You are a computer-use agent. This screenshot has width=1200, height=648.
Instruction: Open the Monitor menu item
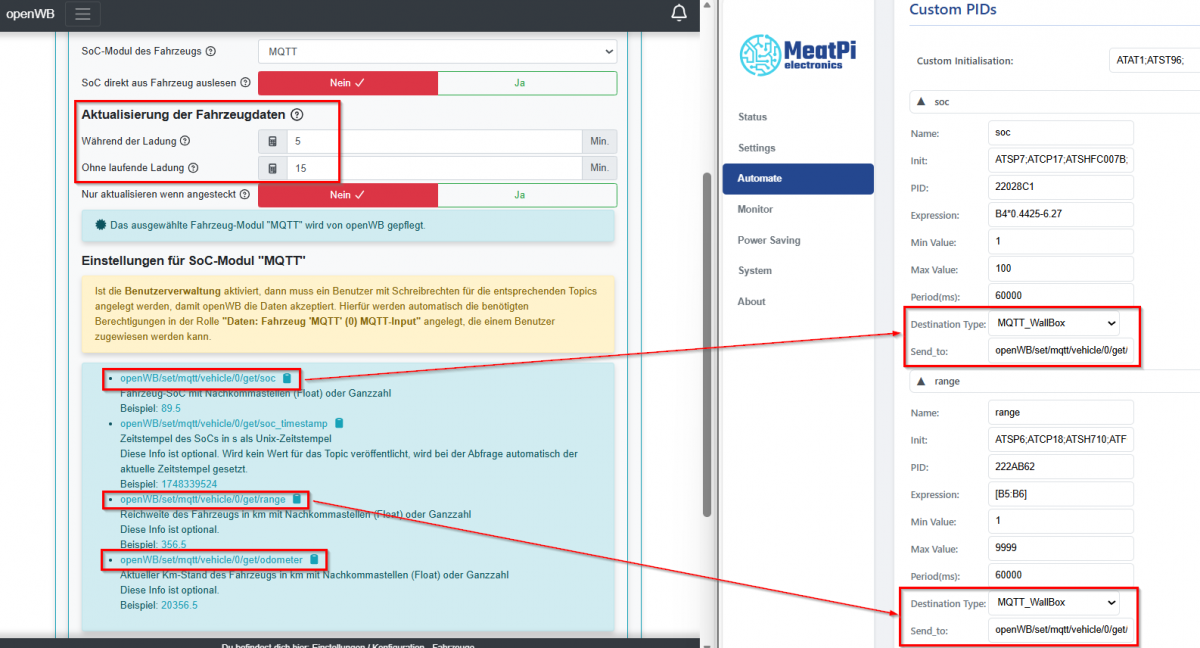(x=755, y=209)
